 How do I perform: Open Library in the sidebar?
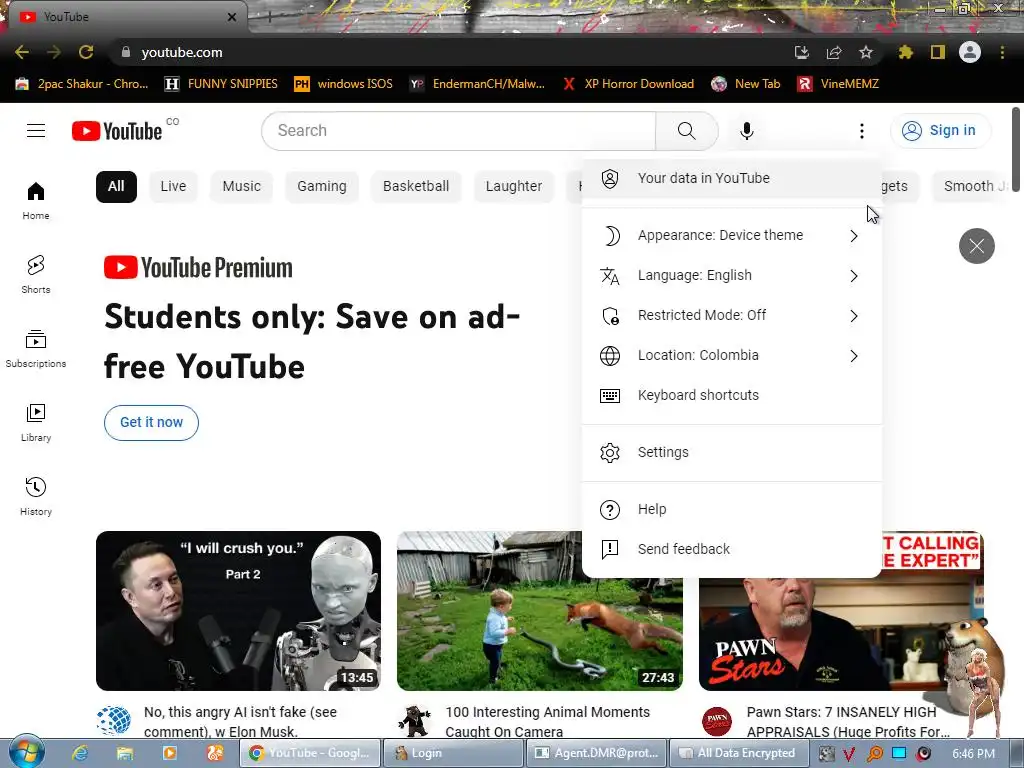[36, 423]
